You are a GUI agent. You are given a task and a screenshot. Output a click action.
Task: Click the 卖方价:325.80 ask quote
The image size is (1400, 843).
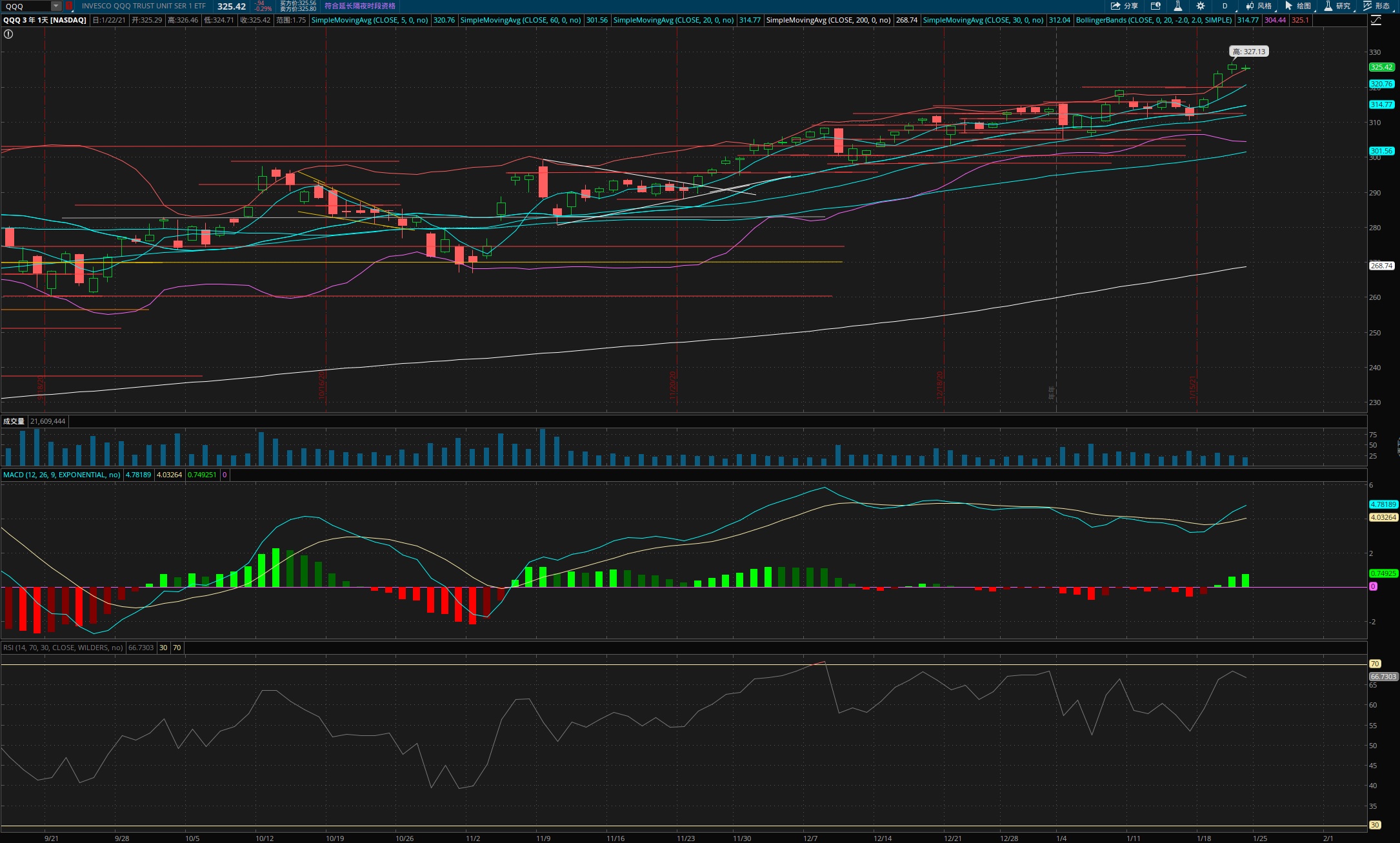click(x=298, y=9)
